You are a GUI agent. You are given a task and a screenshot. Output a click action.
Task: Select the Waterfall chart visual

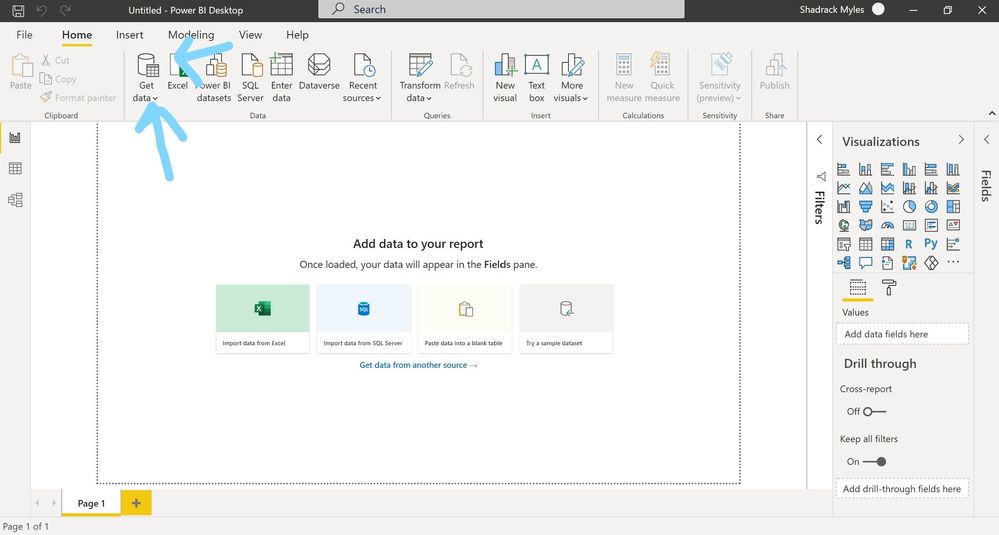(x=844, y=206)
